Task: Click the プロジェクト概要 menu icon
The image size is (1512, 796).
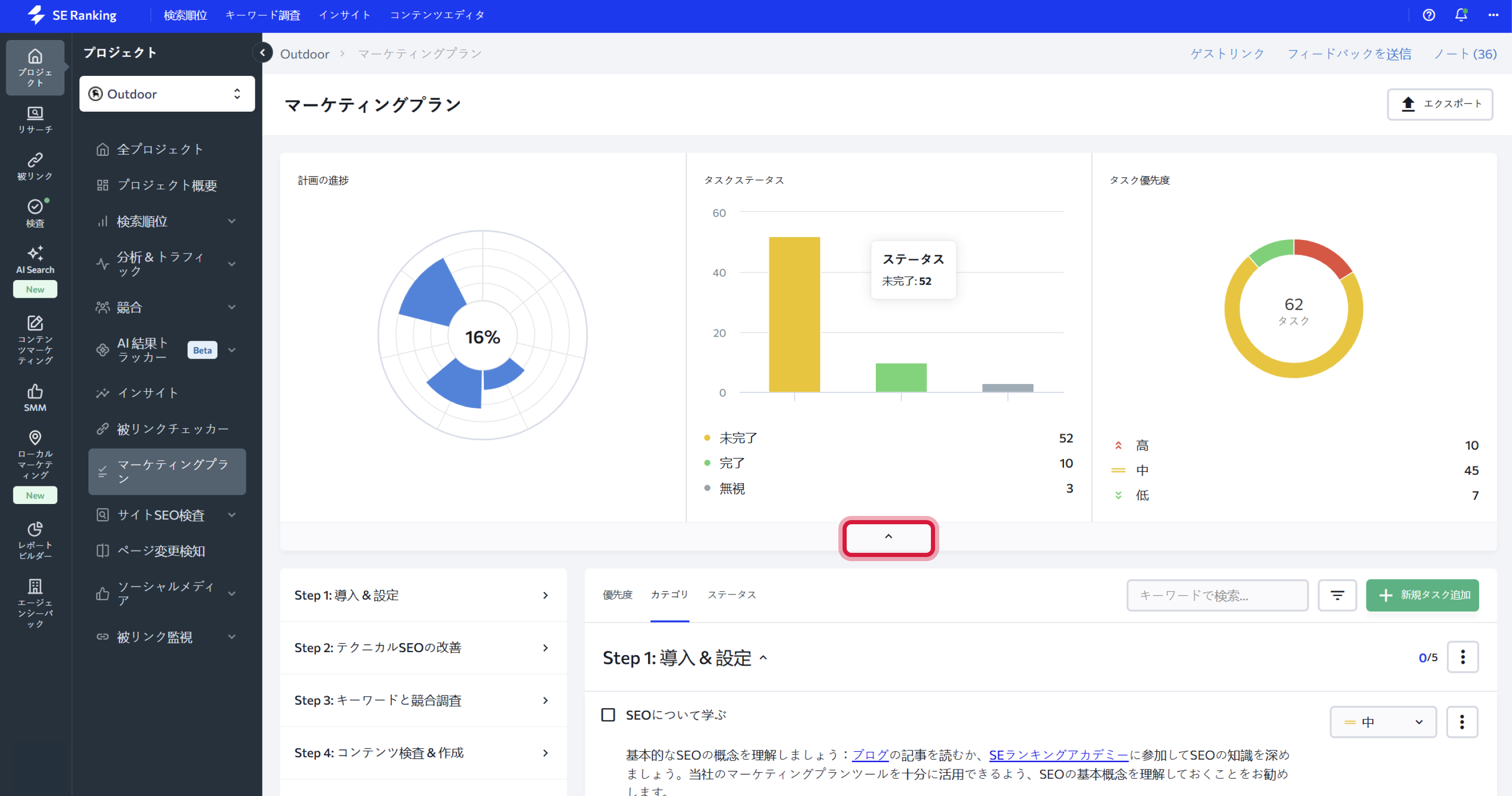Action: tap(102, 185)
